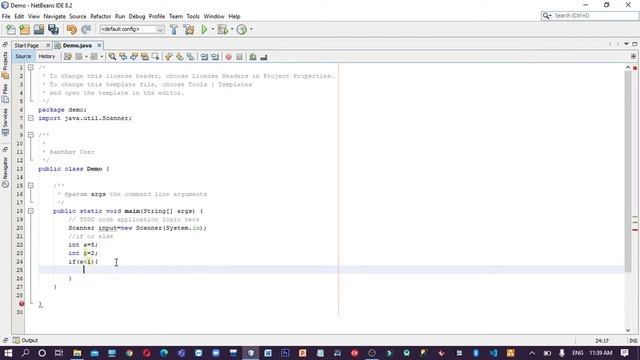
Task: Click the Debug Project toolbar icon
Action: pos(222,29)
